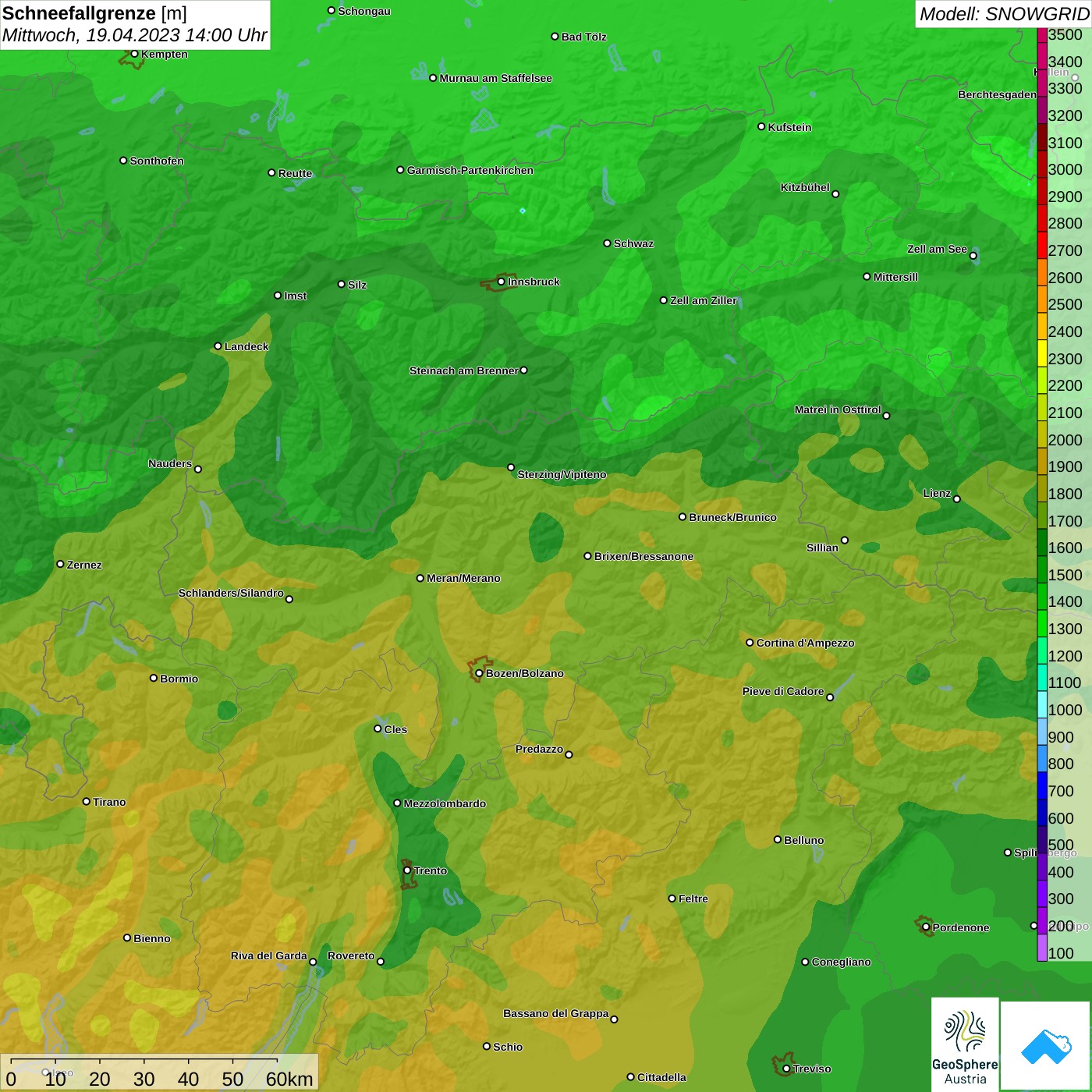Click the 'Bassano del Grappa' label
The width and height of the screenshot is (1092, 1092).
click(x=556, y=1013)
